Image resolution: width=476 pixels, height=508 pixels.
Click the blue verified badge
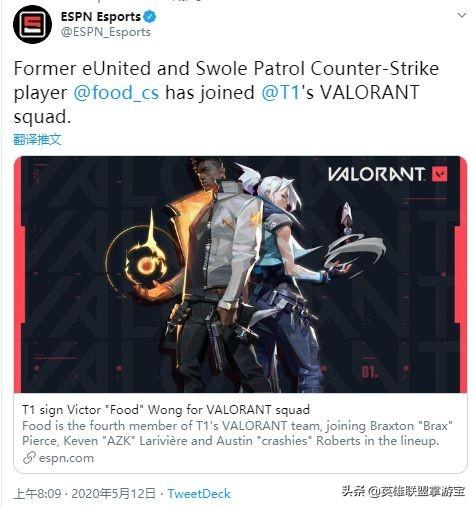(x=150, y=17)
